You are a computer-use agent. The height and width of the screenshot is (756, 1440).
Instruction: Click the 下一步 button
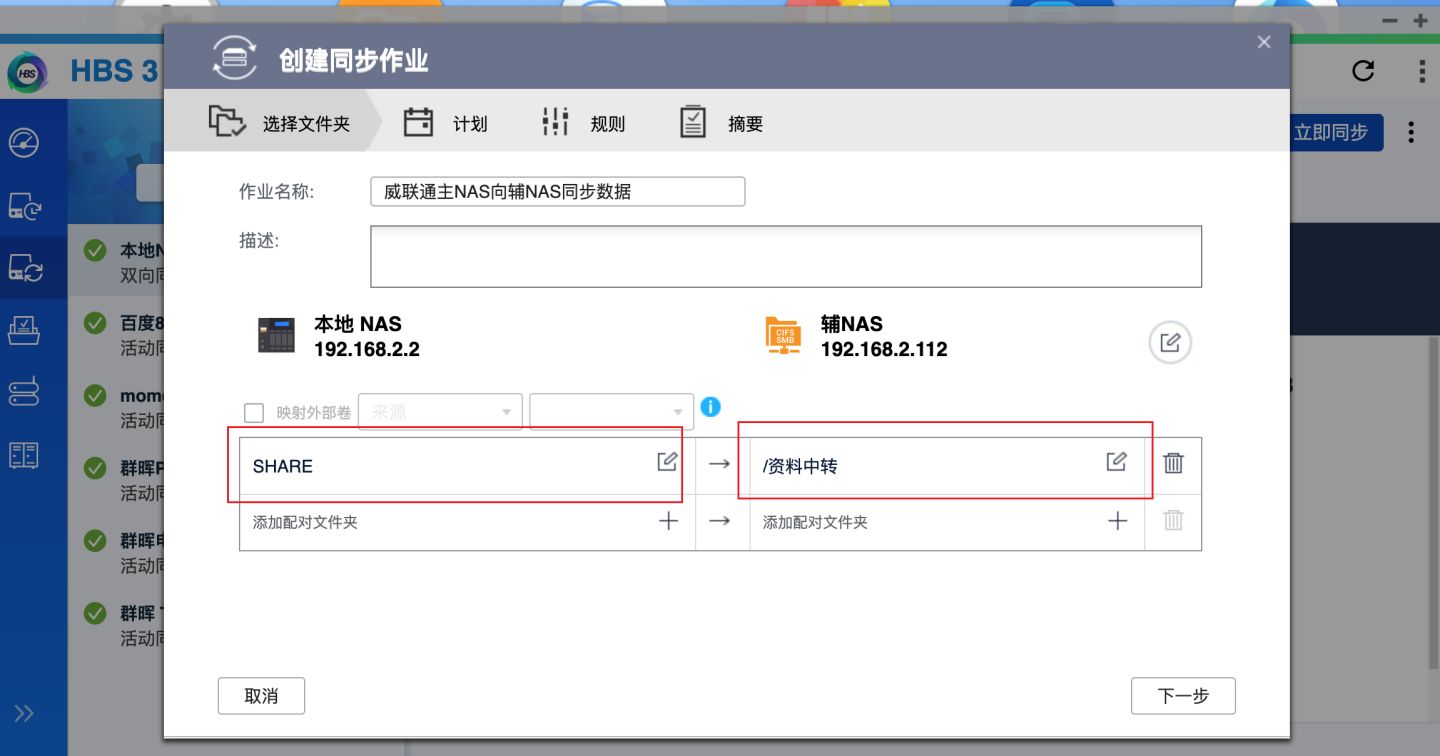(1183, 695)
